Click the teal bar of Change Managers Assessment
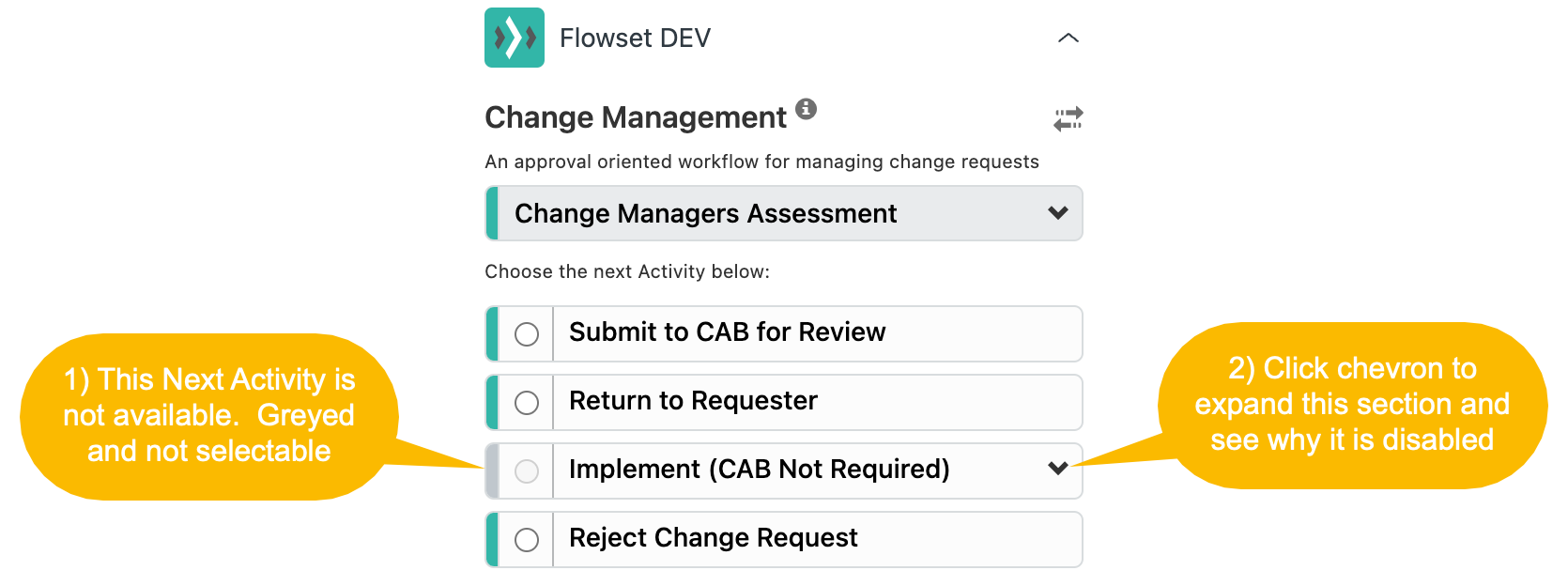The image size is (1568, 586). 492,213
